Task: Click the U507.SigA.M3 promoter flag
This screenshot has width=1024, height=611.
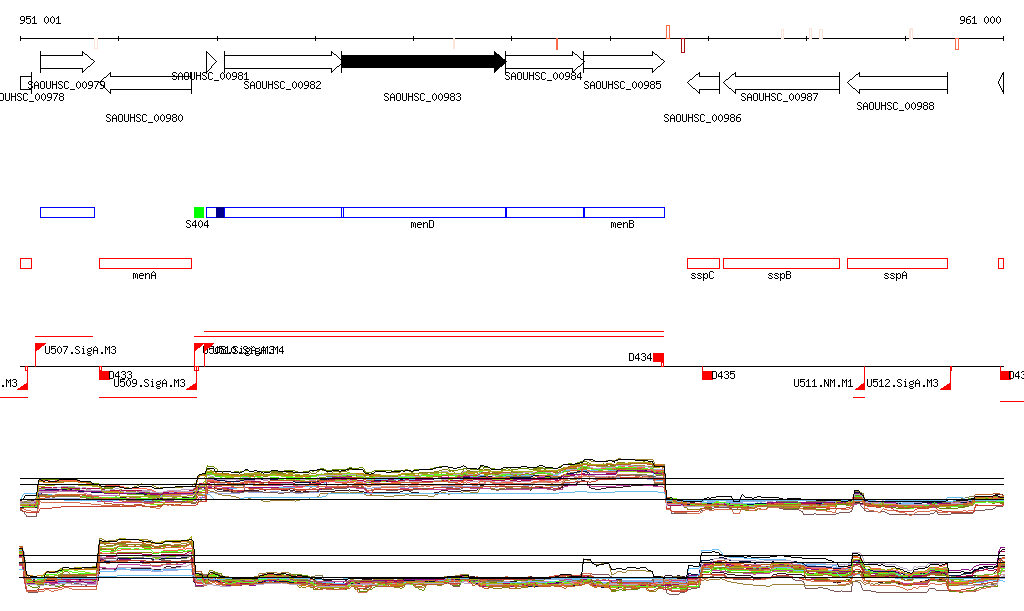Action: 39,347
